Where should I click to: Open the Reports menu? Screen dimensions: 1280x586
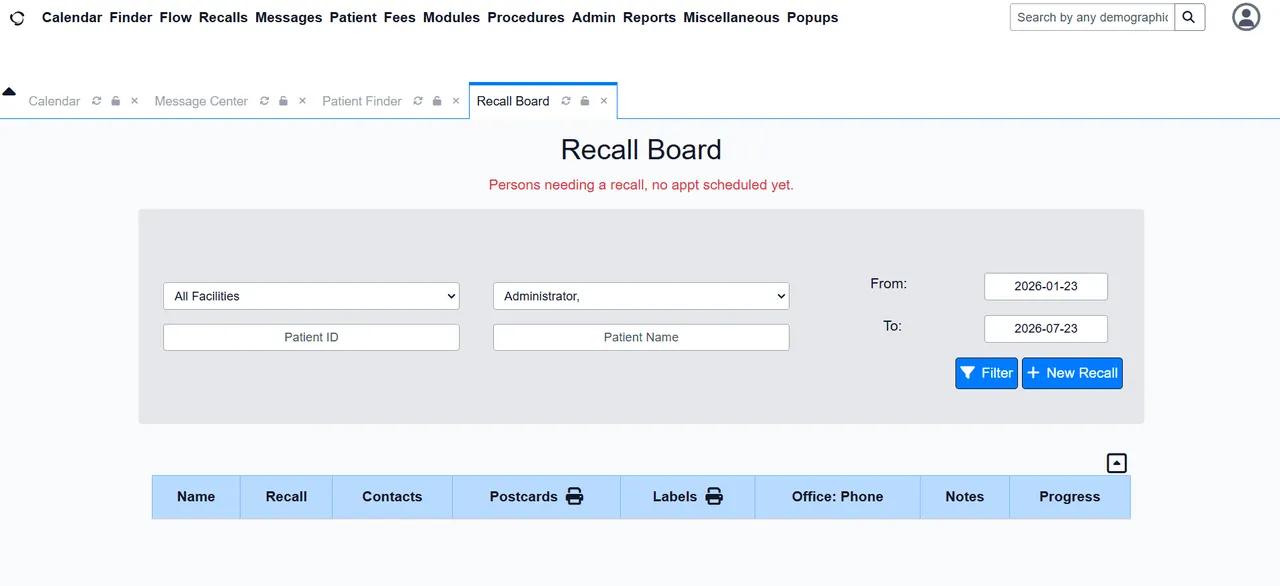[x=649, y=17]
